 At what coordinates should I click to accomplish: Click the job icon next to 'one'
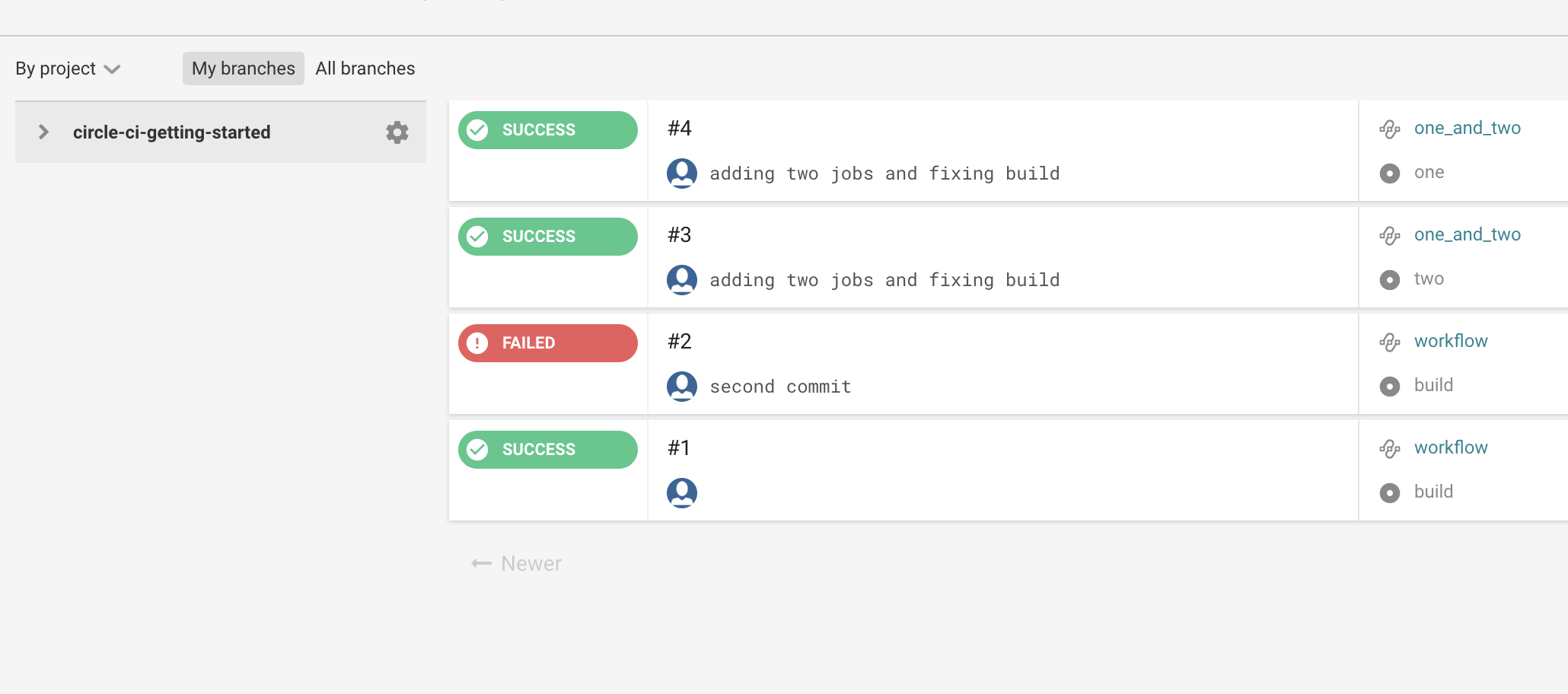coord(1389,173)
